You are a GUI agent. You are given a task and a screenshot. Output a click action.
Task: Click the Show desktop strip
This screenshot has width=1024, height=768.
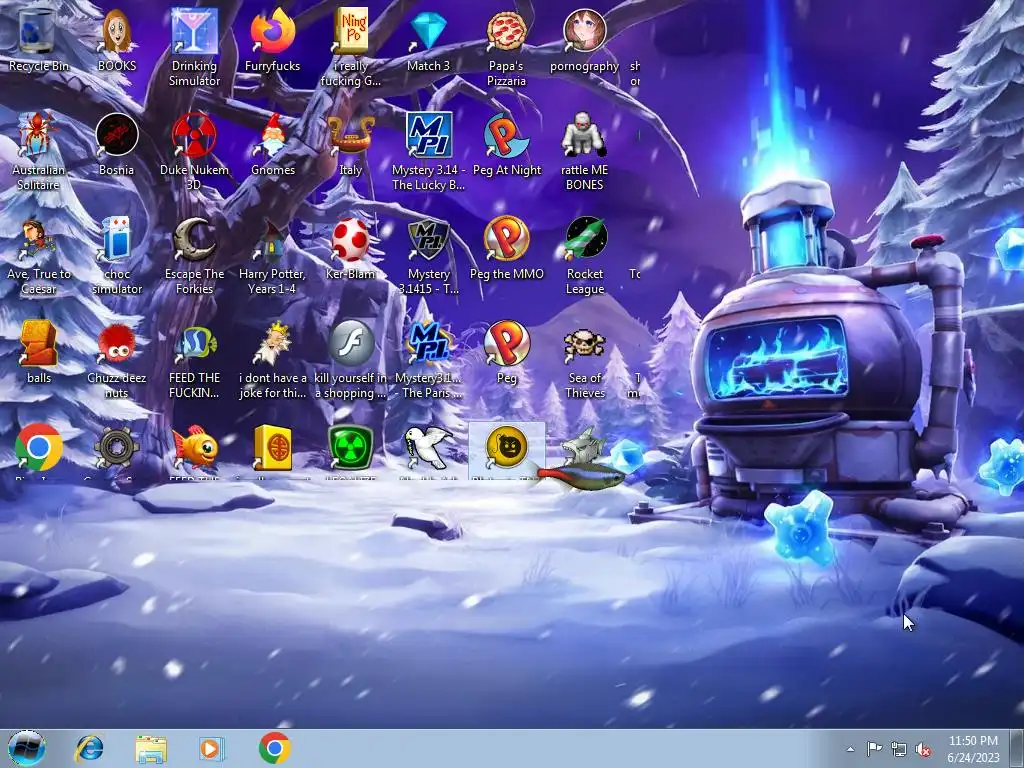tap(1017, 748)
